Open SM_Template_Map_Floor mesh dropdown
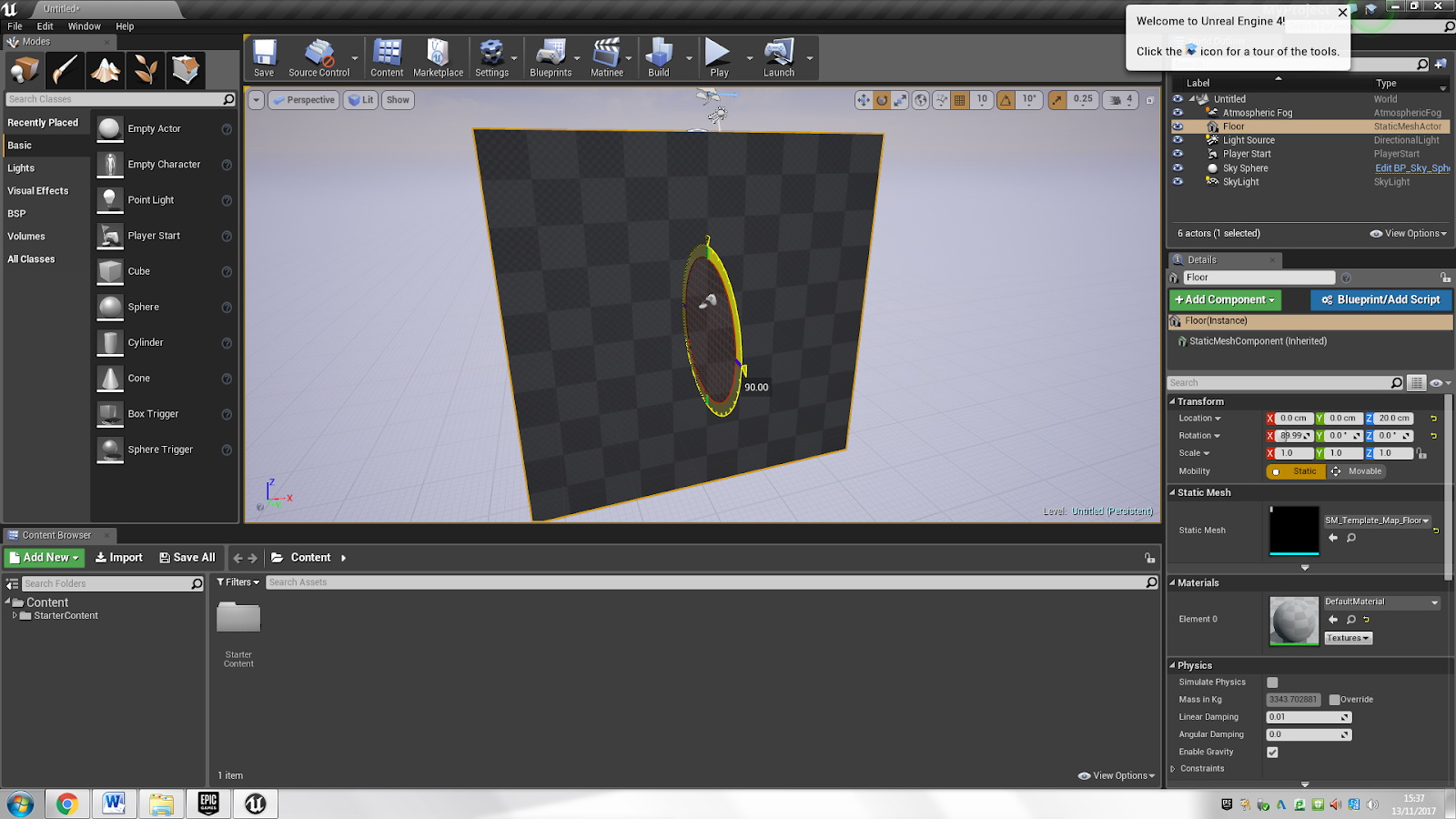Viewport: 1456px width, 819px height. click(1377, 521)
